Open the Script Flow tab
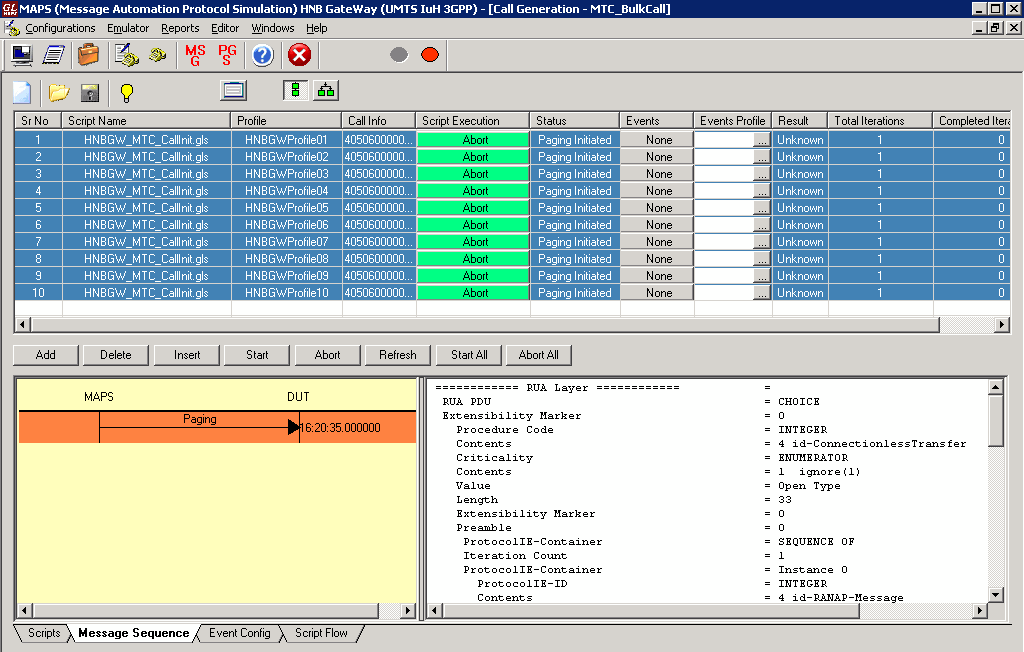 pyautogui.click(x=321, y=633)
